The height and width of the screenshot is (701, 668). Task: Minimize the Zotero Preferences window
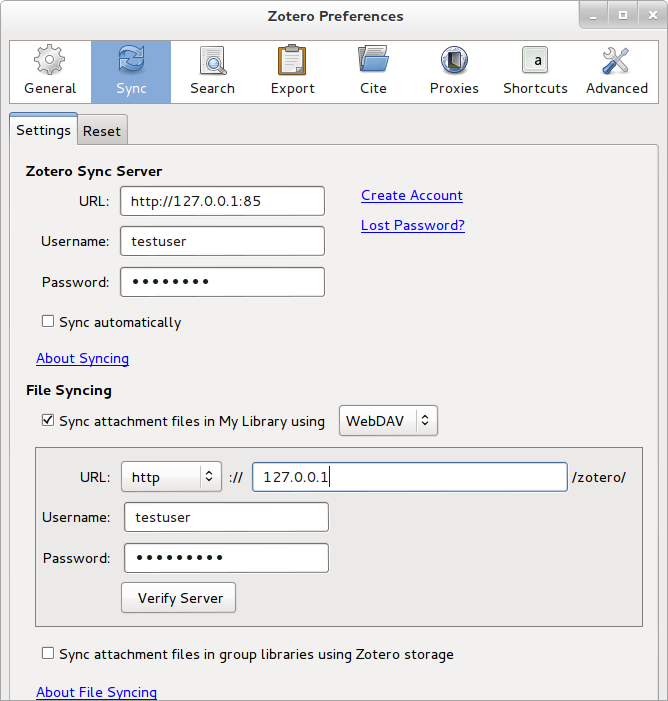point(593,15)
